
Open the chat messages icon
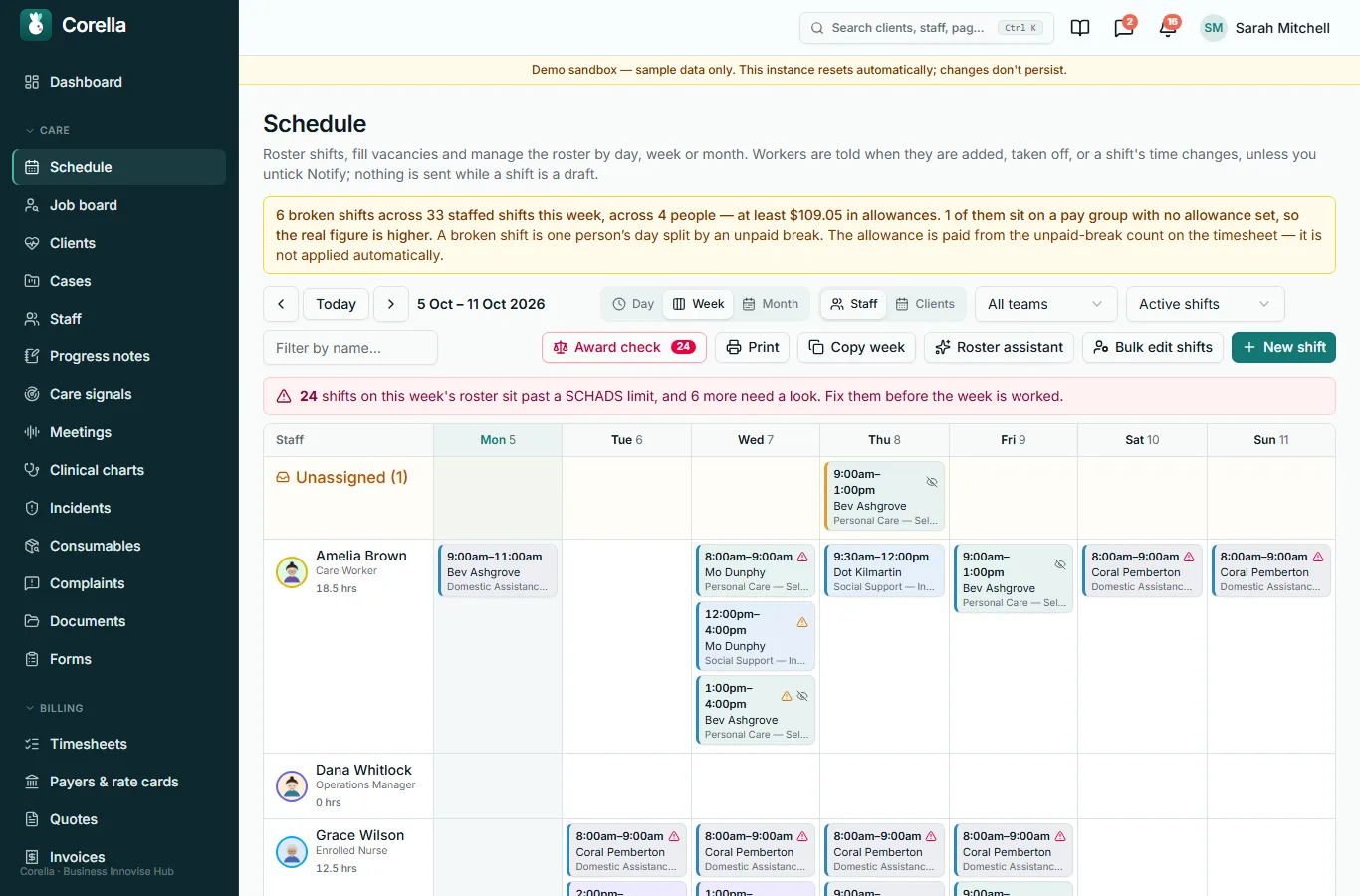(x=1124, y=28)
